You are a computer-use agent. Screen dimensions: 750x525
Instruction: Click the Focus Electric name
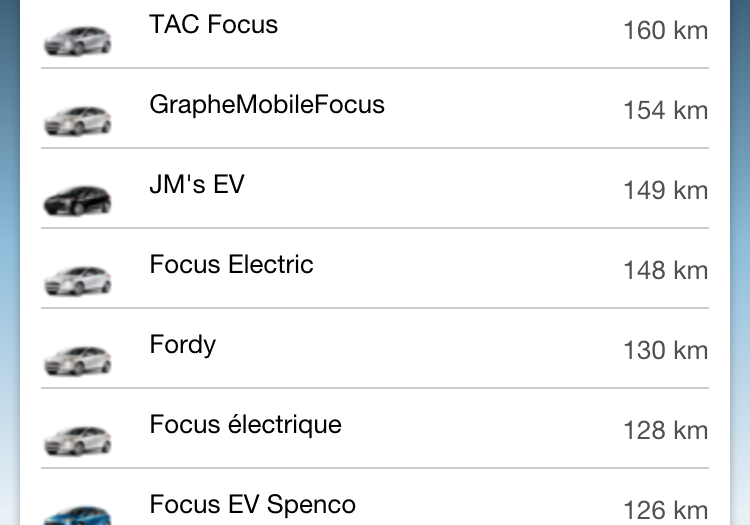pos(231,265)
